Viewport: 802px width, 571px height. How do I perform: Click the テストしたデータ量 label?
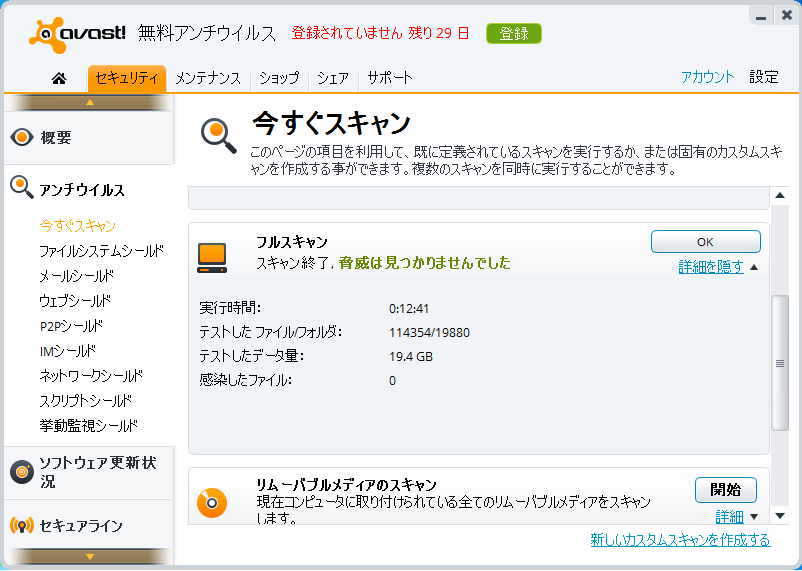click(x=252, y=356)
